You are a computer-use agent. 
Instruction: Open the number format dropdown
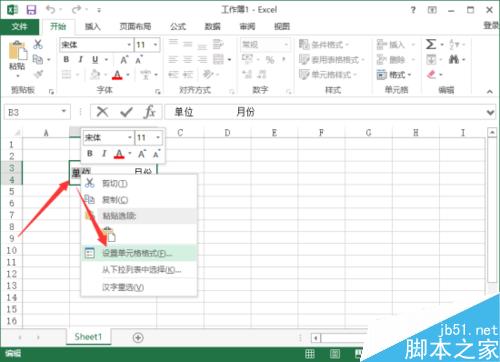(x=286, y=44)
